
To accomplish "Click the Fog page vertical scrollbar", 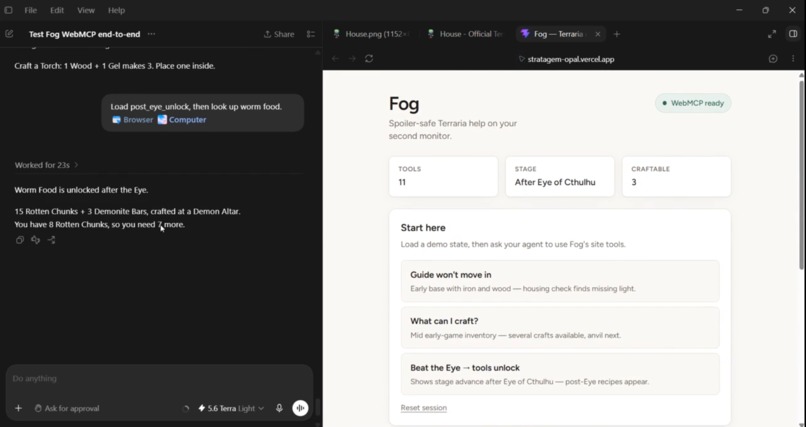I will [x=802, y=175].
